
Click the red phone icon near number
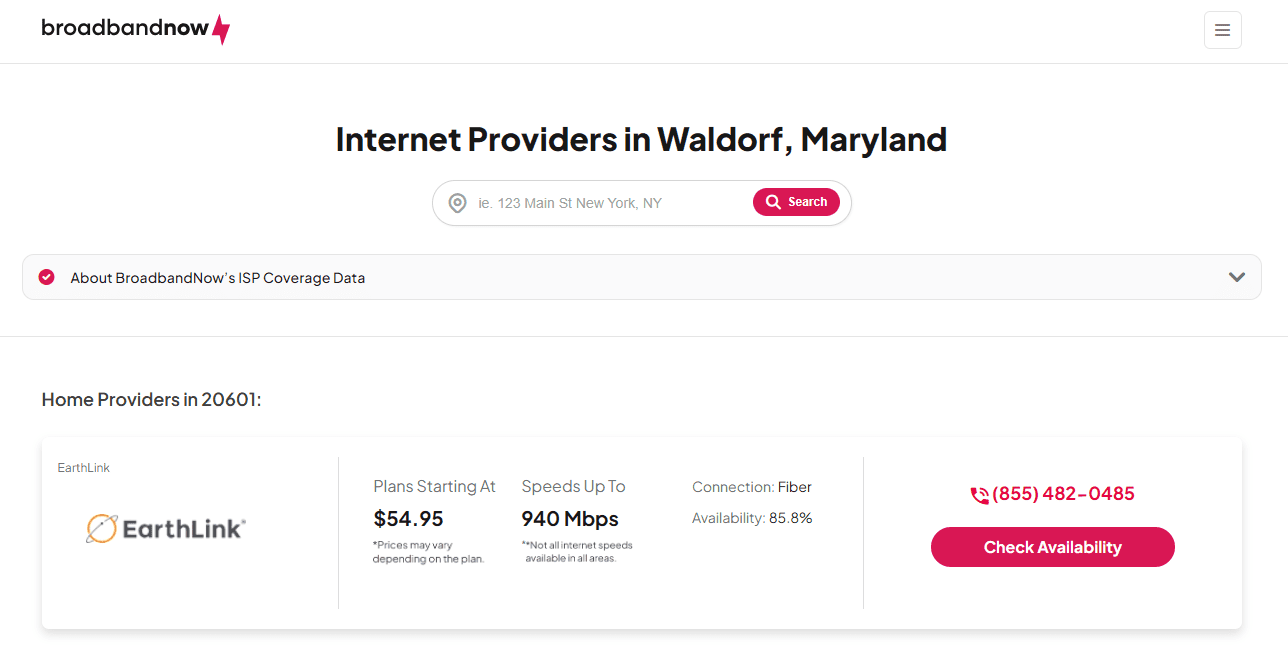point(979,495)
